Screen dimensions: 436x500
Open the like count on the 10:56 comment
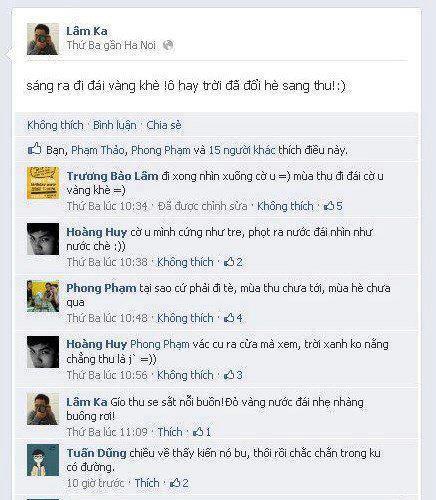(x=233, y=375)
